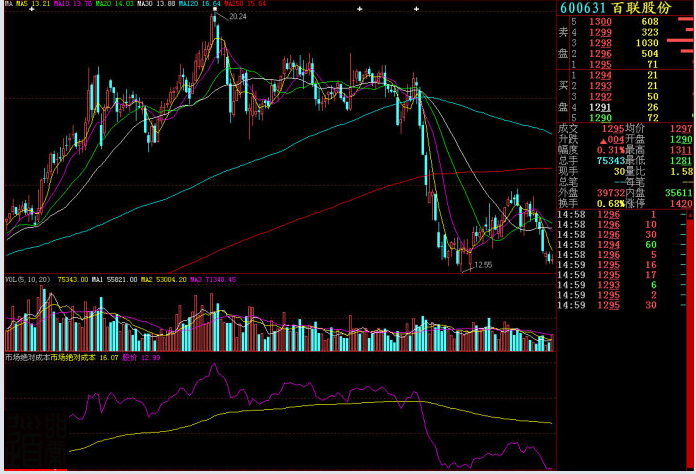Image resolution: width=696 pixels, height=474 pixels.
Task: Click the 换手 value 0.68%
Action: tap(611, 203)
